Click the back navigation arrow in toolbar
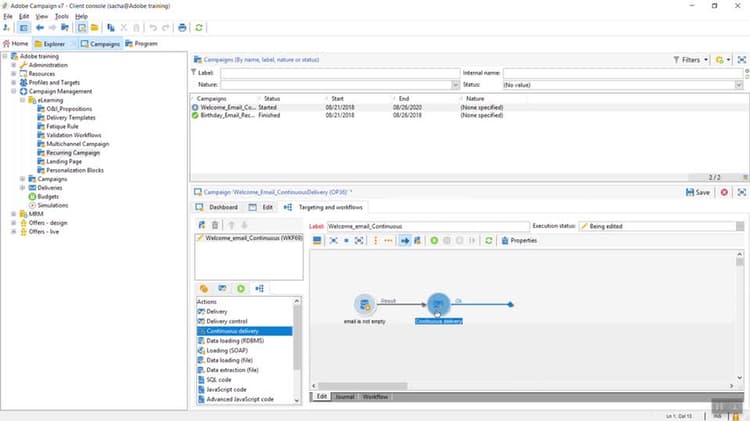Image resolution: width=750 pixels, height=421 pixels. (40, 28)
